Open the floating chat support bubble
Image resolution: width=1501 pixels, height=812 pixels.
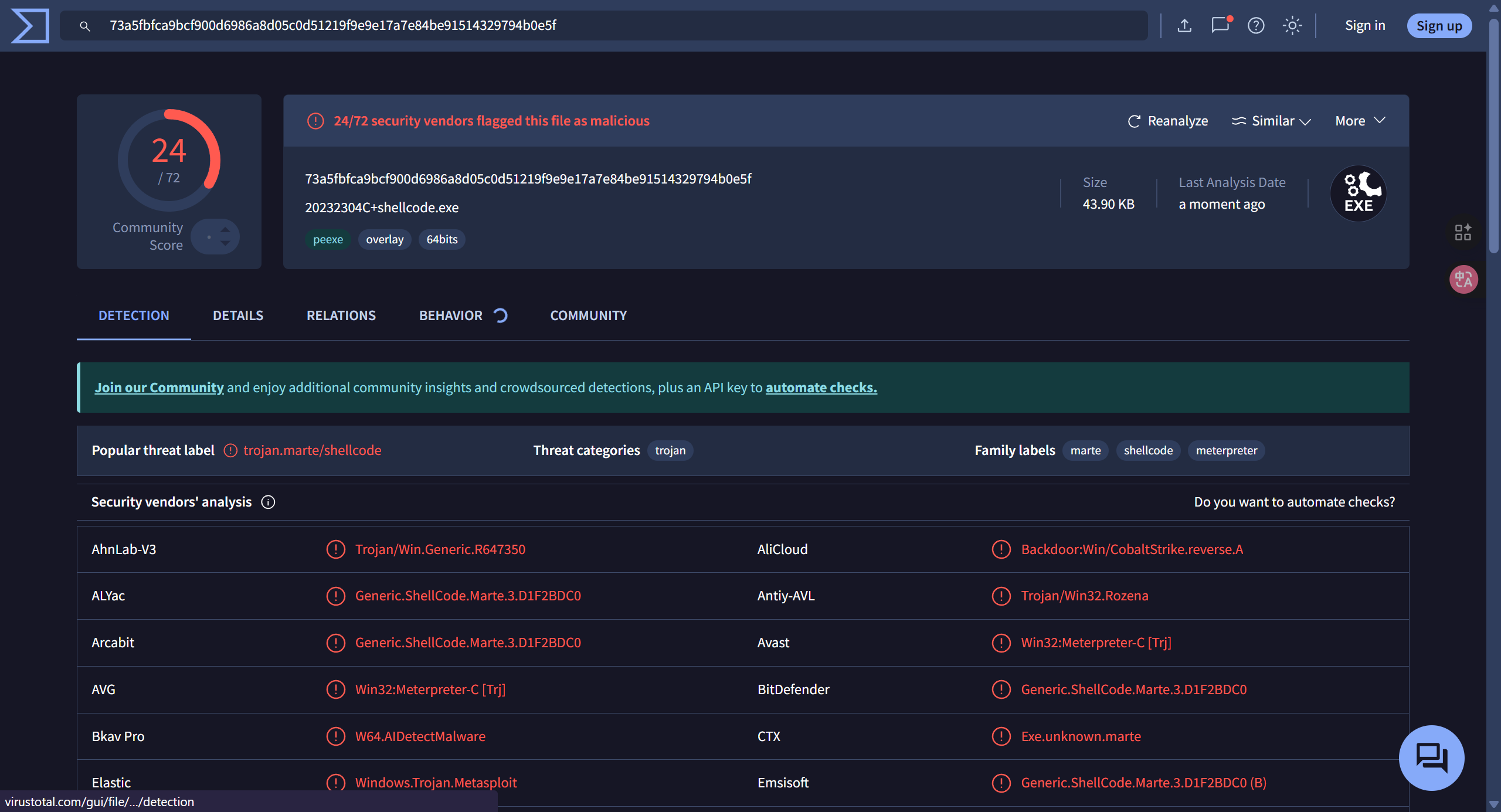point(1431,757)
